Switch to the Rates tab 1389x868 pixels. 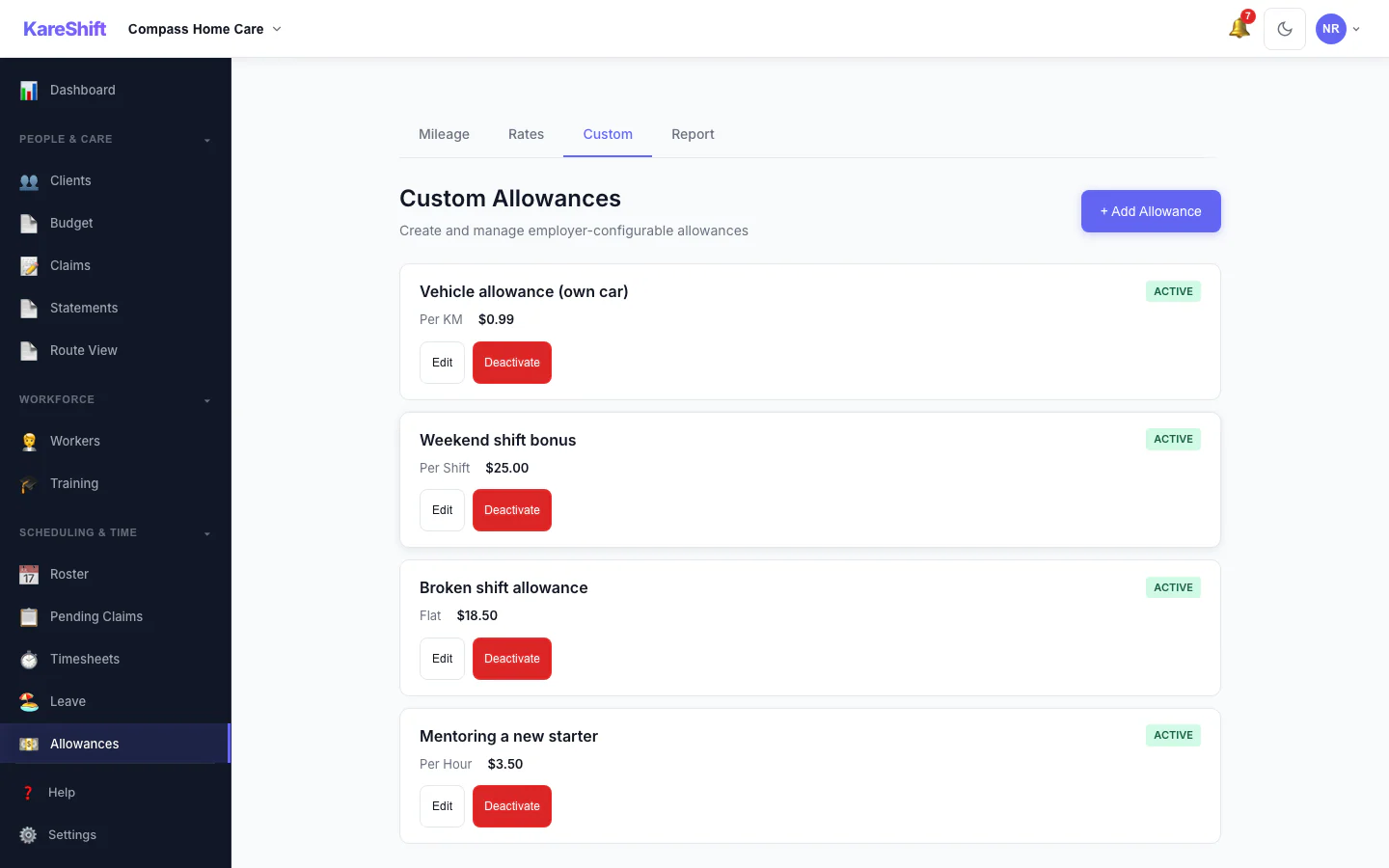click(526, 134)
